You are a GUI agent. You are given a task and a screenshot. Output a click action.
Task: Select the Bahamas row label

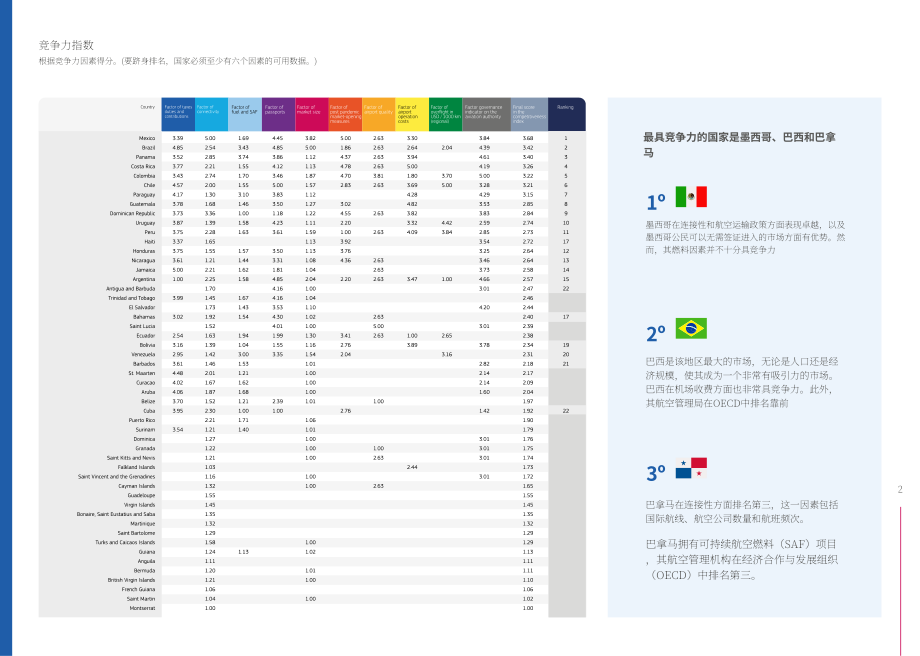tap(144, 317)
